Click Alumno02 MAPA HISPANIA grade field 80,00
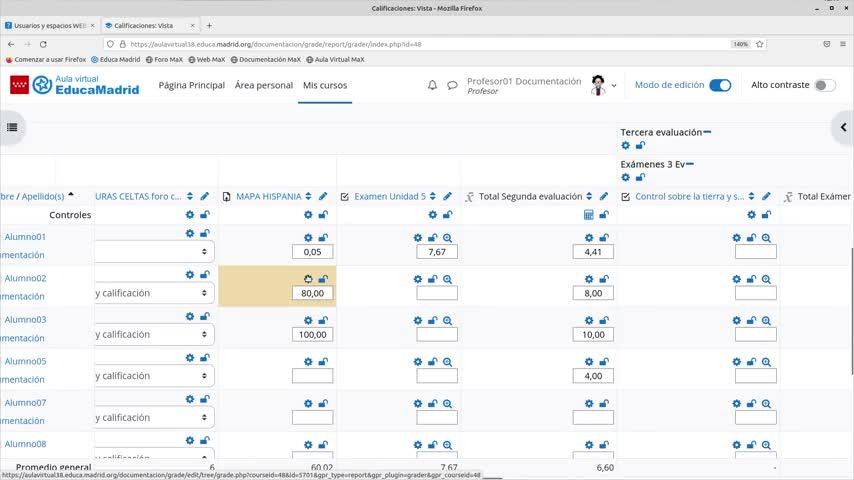The width and height of the screenshot is (854, 480). pyautogui.click(x=313, y=293)
